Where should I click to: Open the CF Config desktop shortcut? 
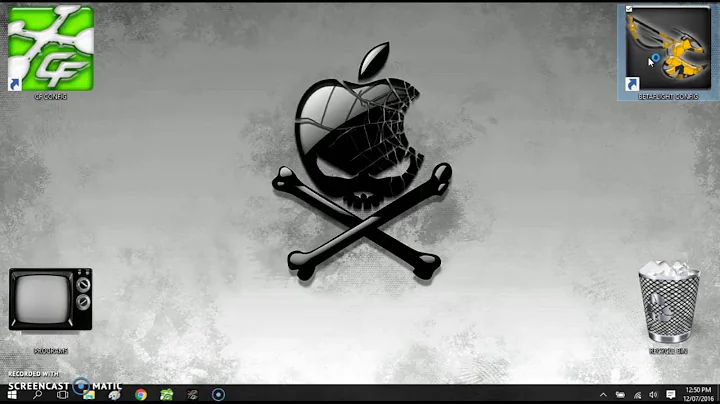click(x=51, y=48)
